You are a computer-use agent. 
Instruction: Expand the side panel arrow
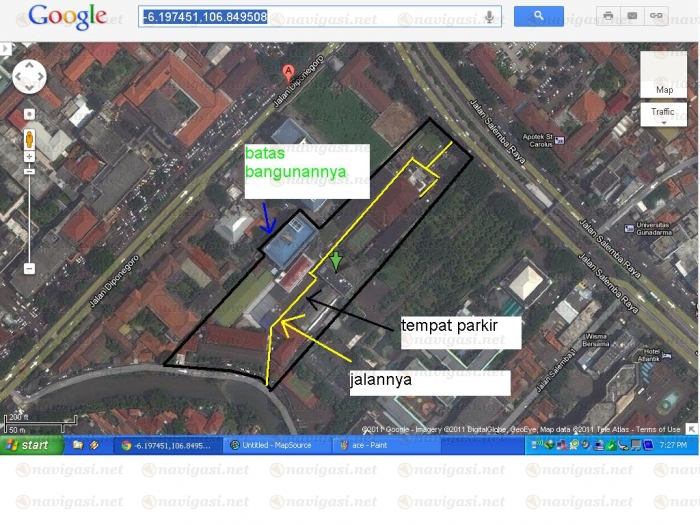5,48
